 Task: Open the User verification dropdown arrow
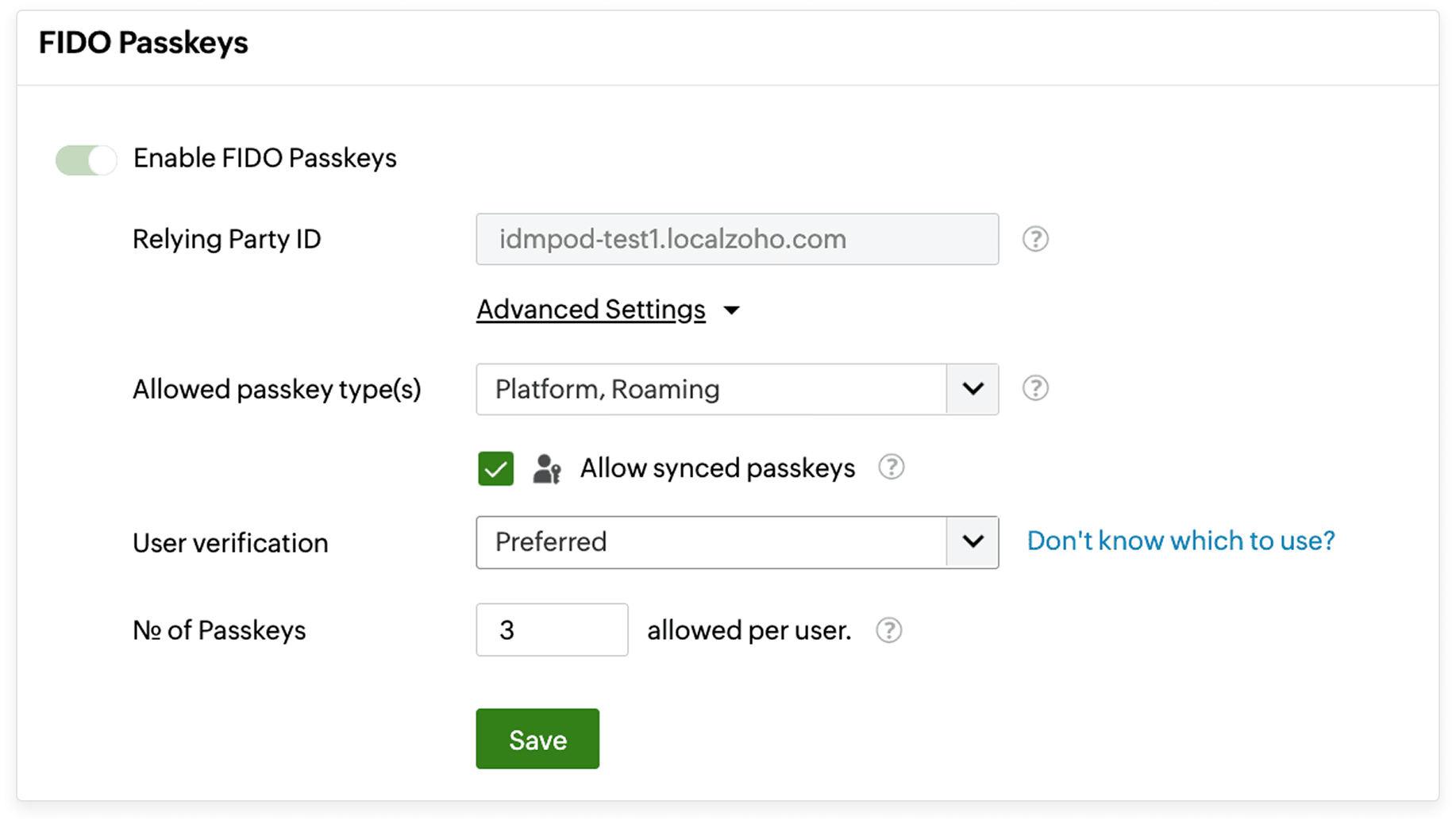point(973,542)
